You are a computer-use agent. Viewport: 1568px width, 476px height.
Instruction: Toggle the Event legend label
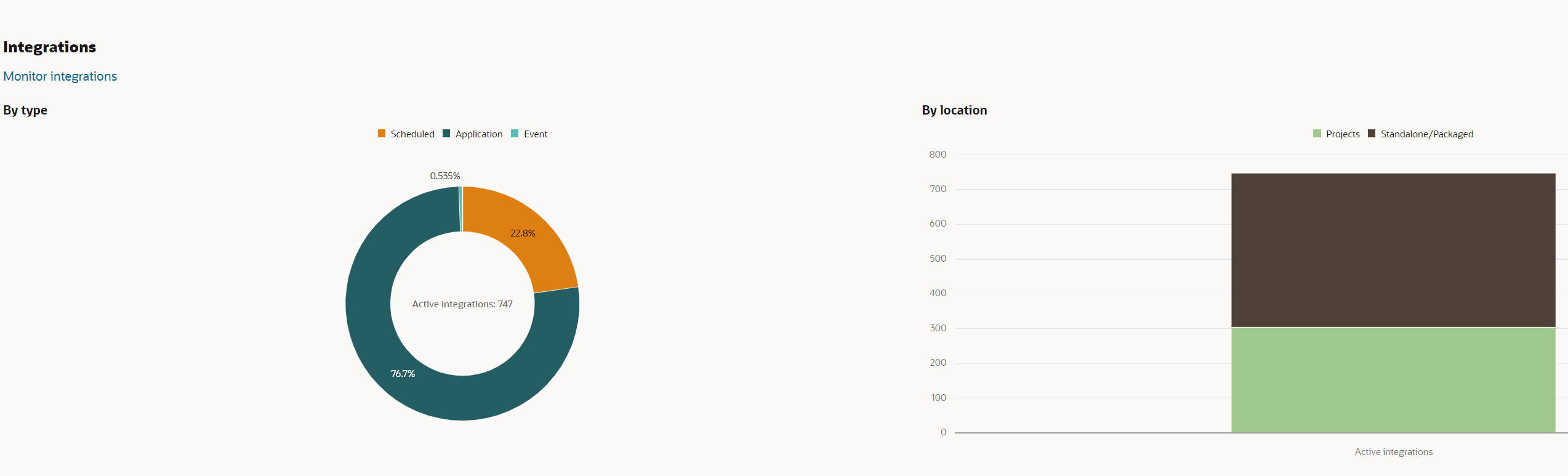pyautogui.click(x=536, y=134)
